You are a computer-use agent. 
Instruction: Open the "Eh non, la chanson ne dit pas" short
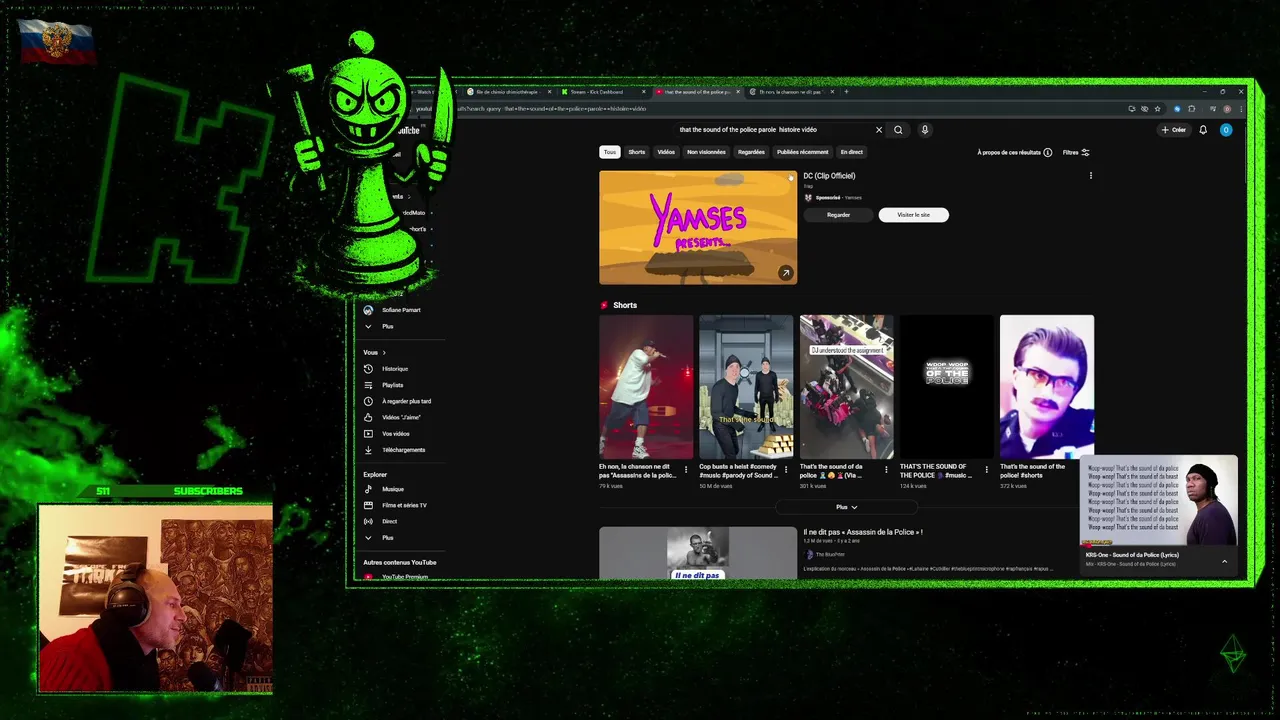pos(646,387)
